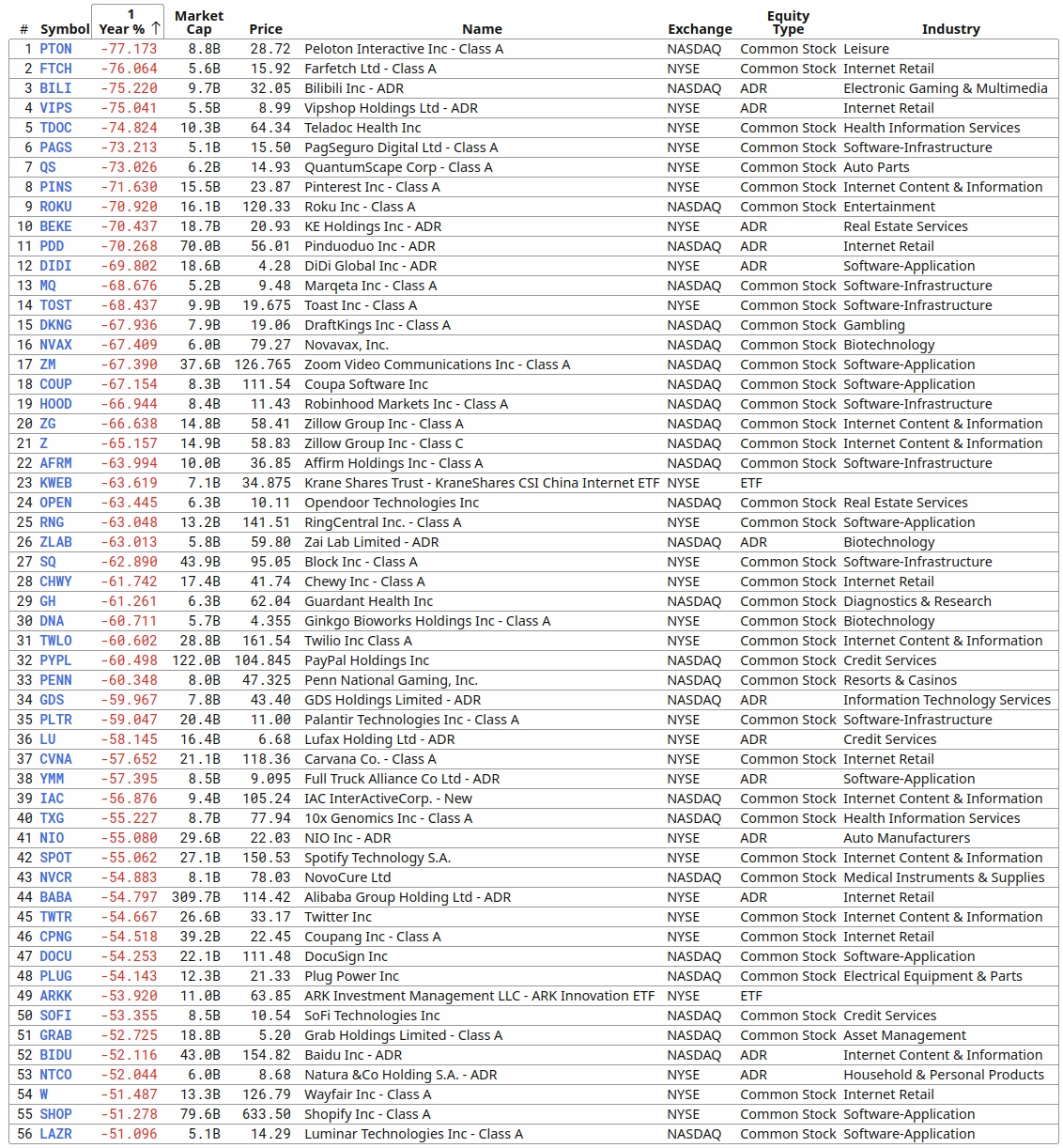Open the BILI ticker link
This screenshot has width=1063, height=1148.
(55, 88)
